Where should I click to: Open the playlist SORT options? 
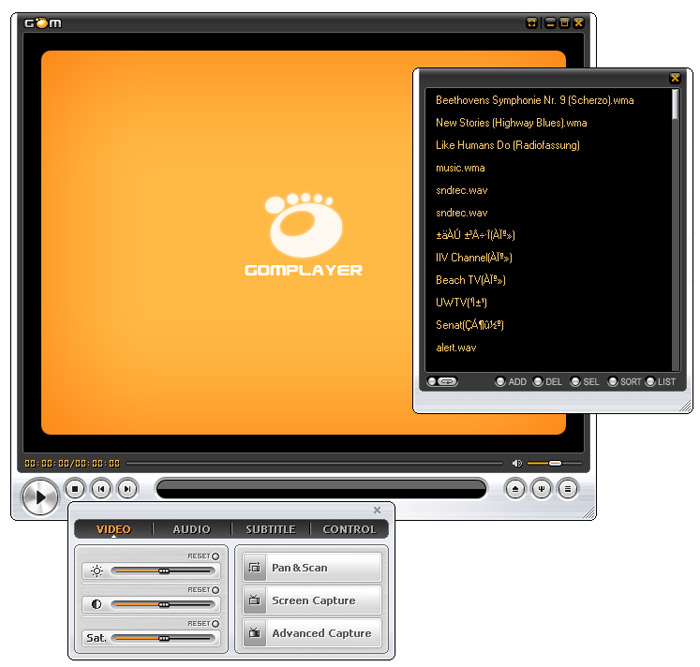pyautogui.click(x=623, y=382)
